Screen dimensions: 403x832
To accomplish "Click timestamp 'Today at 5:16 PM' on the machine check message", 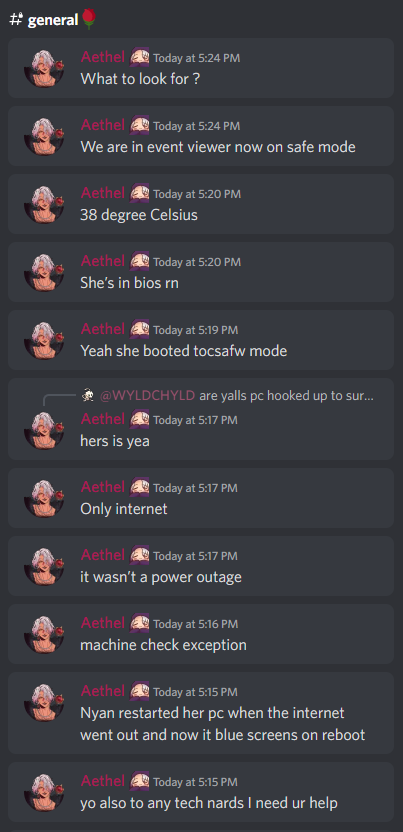I will [x=196, y=623].
